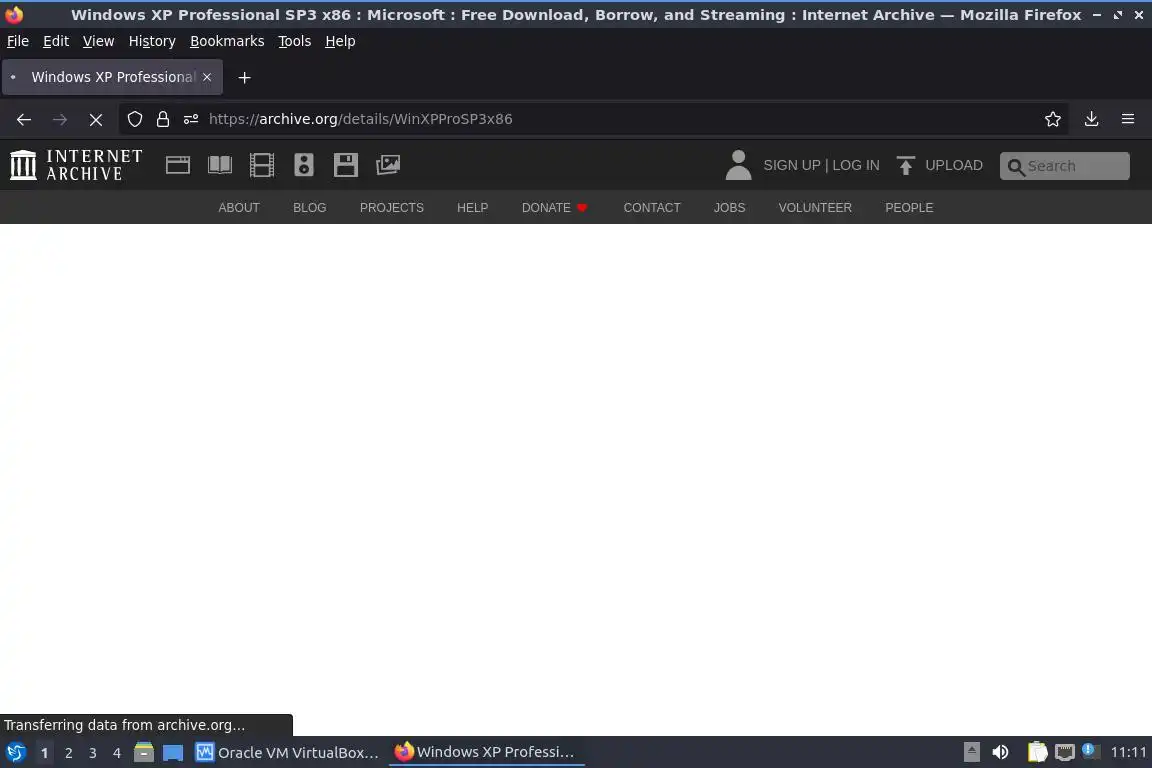Click Windows XP Professi... Firefox taskbar entry
This screenshot has width=1152, height=768.
pos(485,753)
